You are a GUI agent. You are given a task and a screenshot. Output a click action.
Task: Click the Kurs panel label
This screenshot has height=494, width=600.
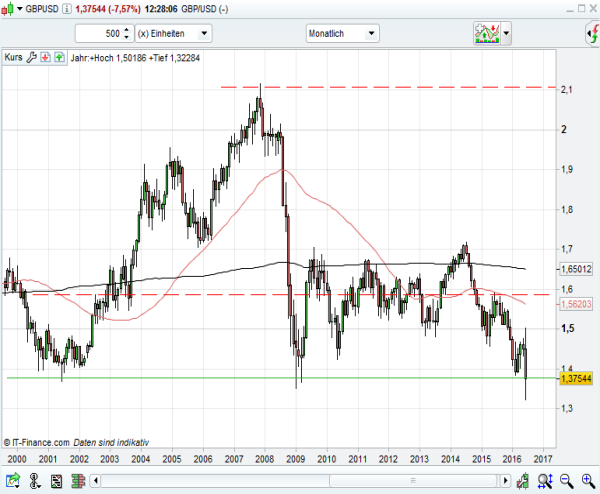pyautogui.click(x=13, y=57)
